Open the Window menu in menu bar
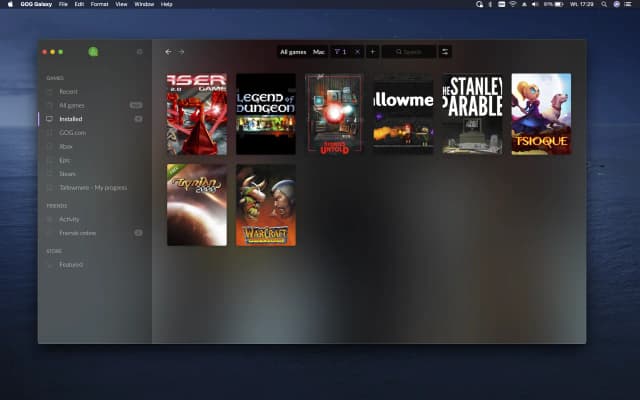640x400 pixels. coord(144,4)
